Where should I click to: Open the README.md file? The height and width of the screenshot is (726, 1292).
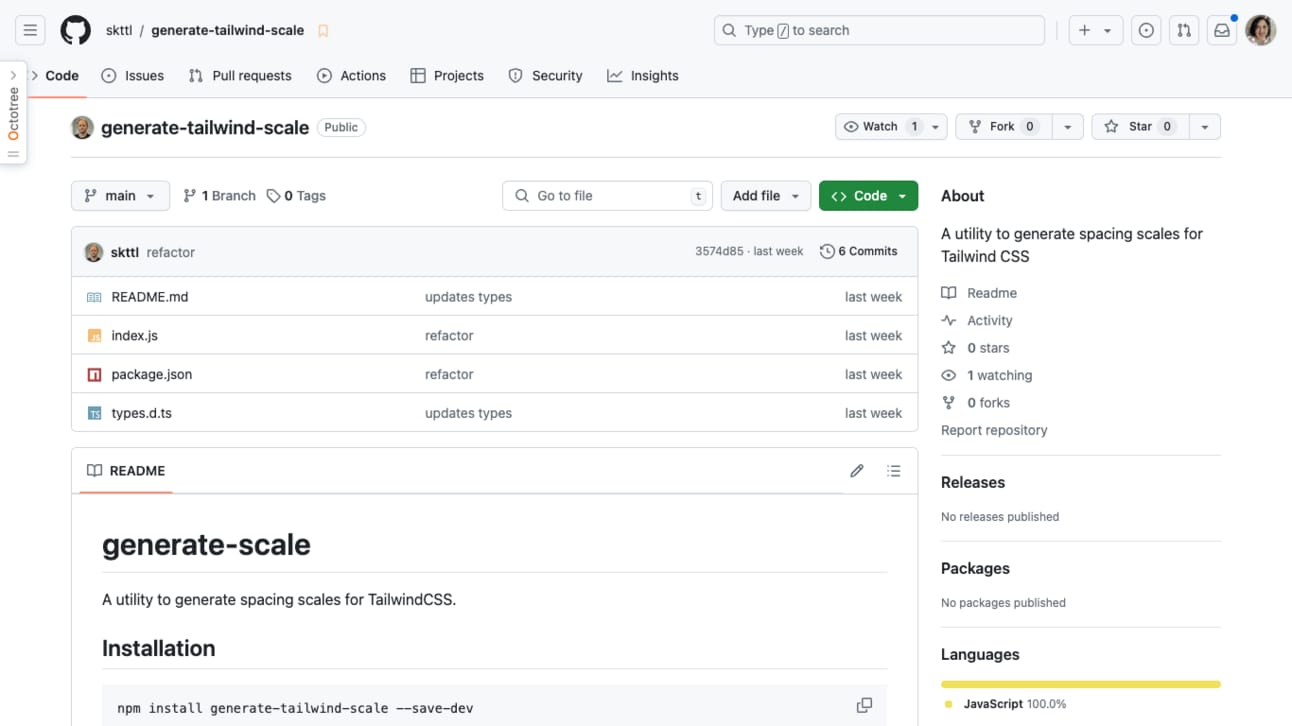pos(150,297)
